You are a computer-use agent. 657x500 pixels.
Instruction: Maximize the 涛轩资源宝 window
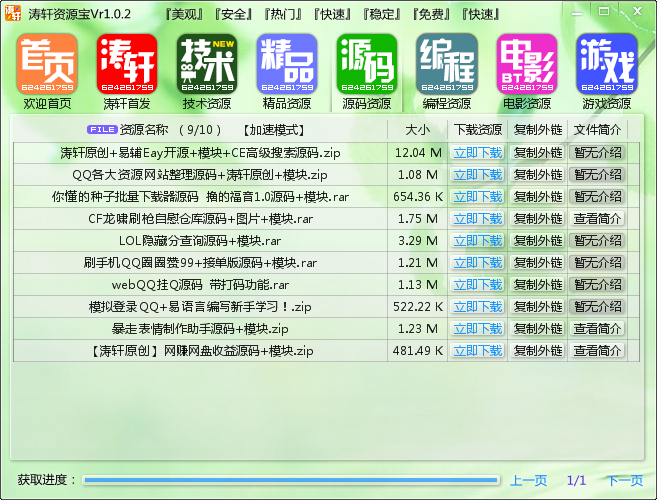[x=604, y=12]
